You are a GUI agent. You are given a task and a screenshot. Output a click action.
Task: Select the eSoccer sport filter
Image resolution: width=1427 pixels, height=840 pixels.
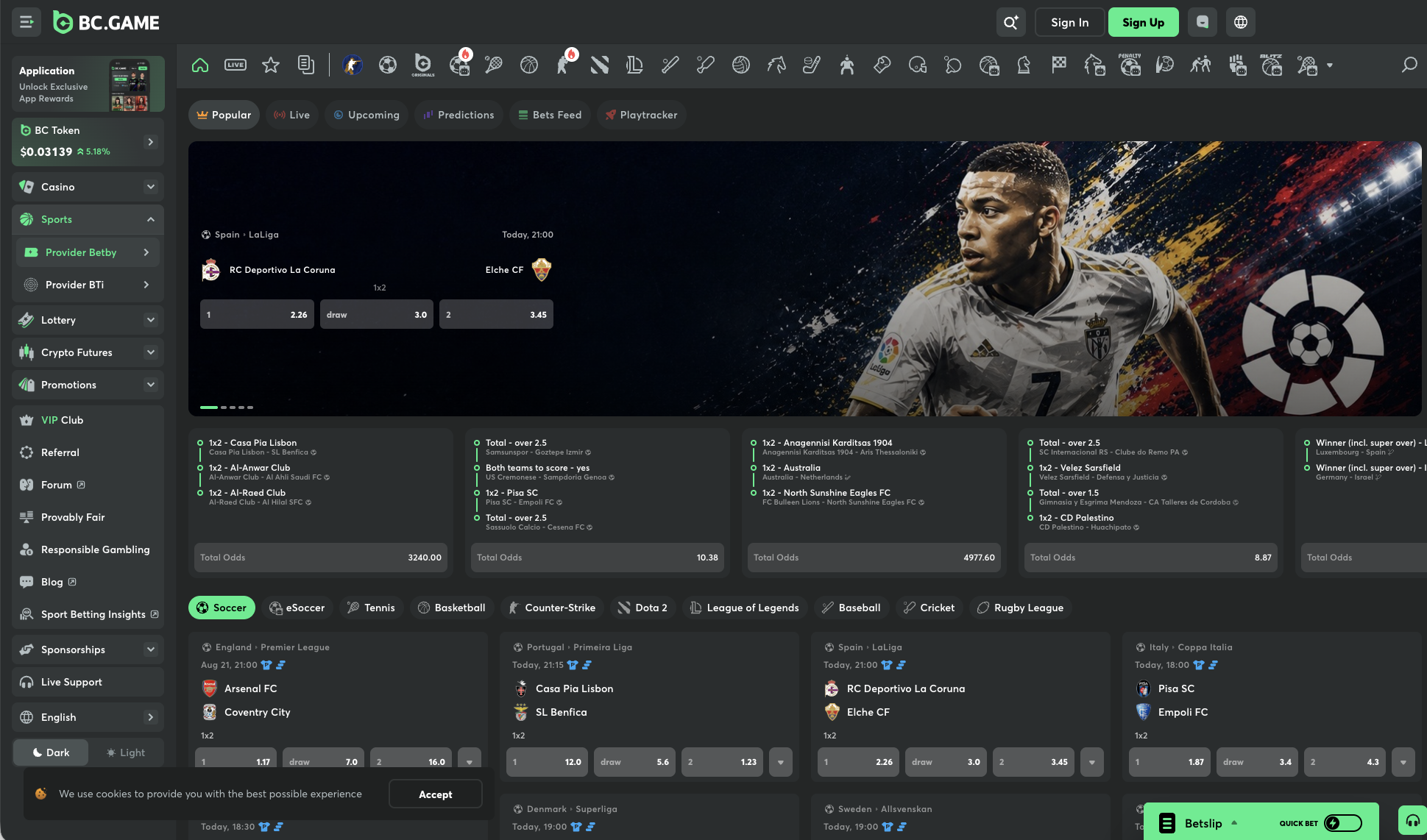click(x=297, y=608)
